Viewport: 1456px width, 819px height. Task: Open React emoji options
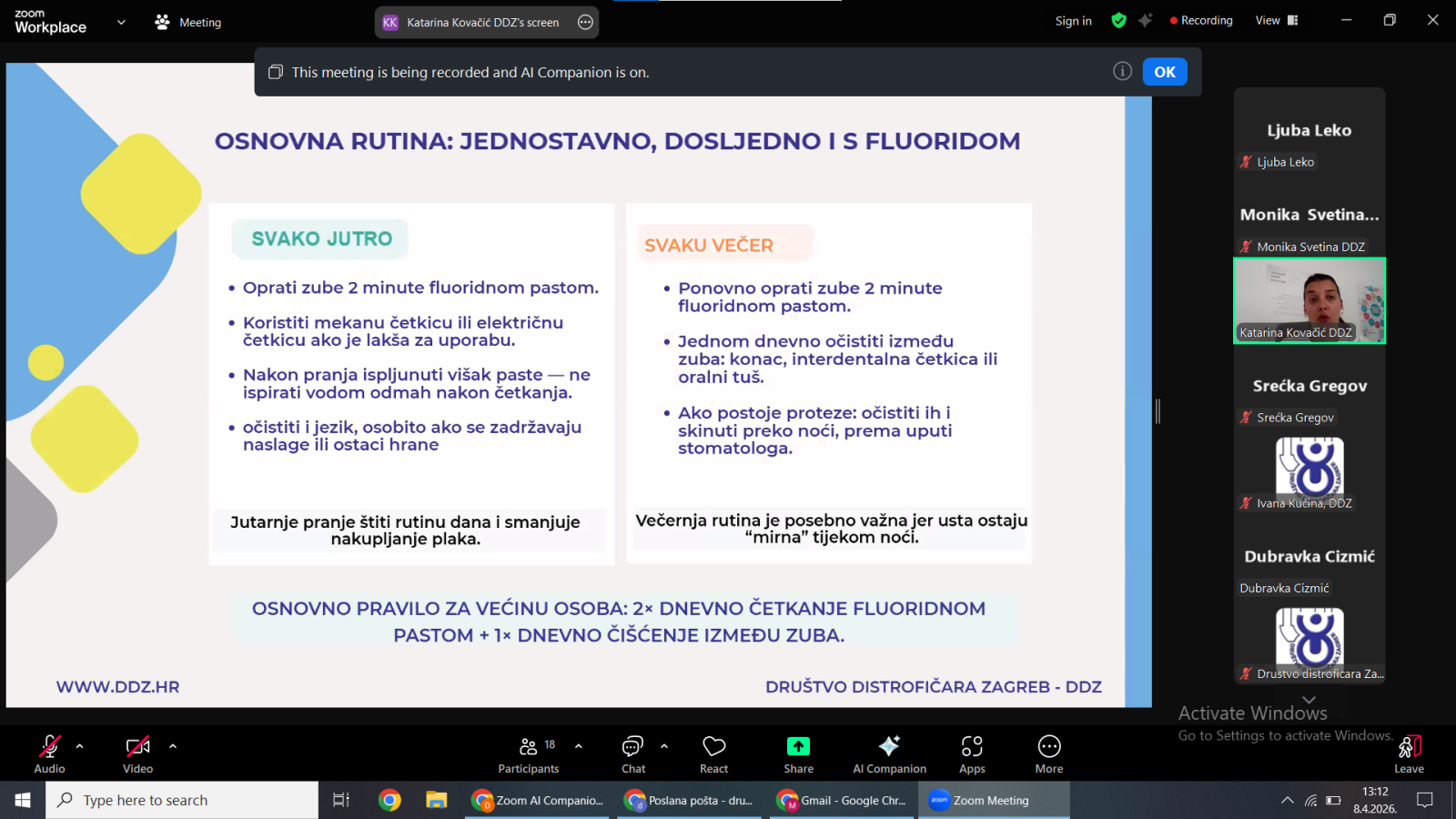point(713,753)
